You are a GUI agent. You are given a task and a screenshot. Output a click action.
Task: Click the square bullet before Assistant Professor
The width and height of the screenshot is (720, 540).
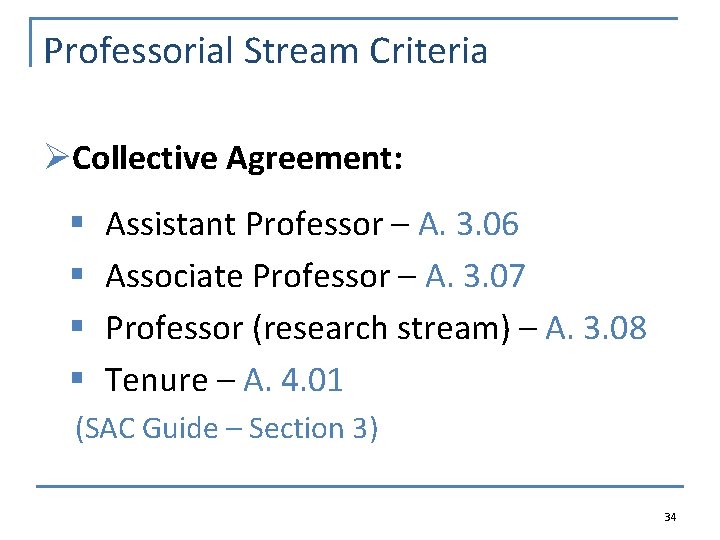pos(77,222)
